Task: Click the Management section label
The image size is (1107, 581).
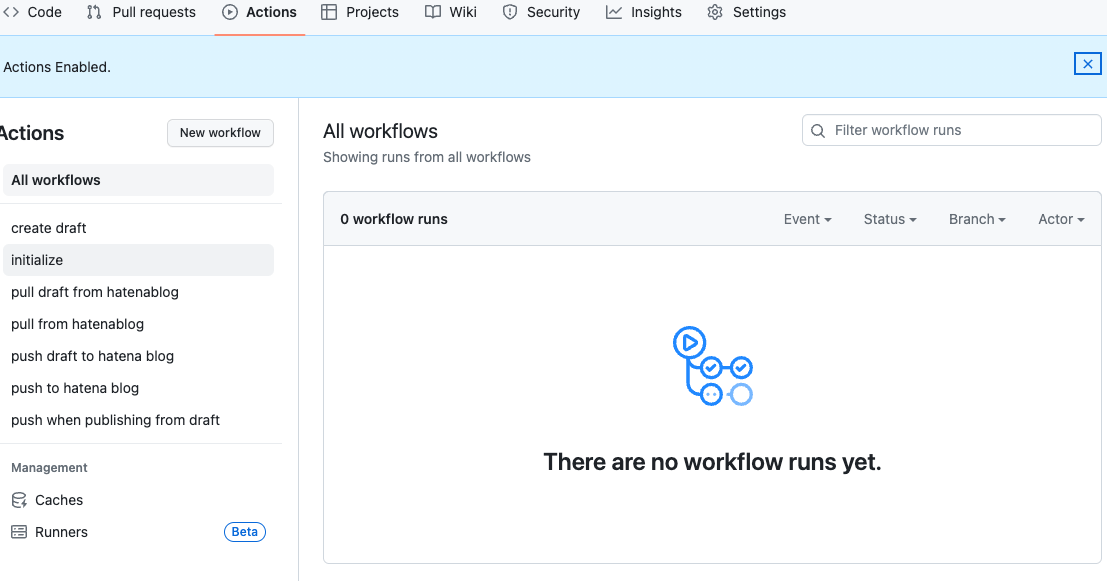Action: click(x=49, y=467)
